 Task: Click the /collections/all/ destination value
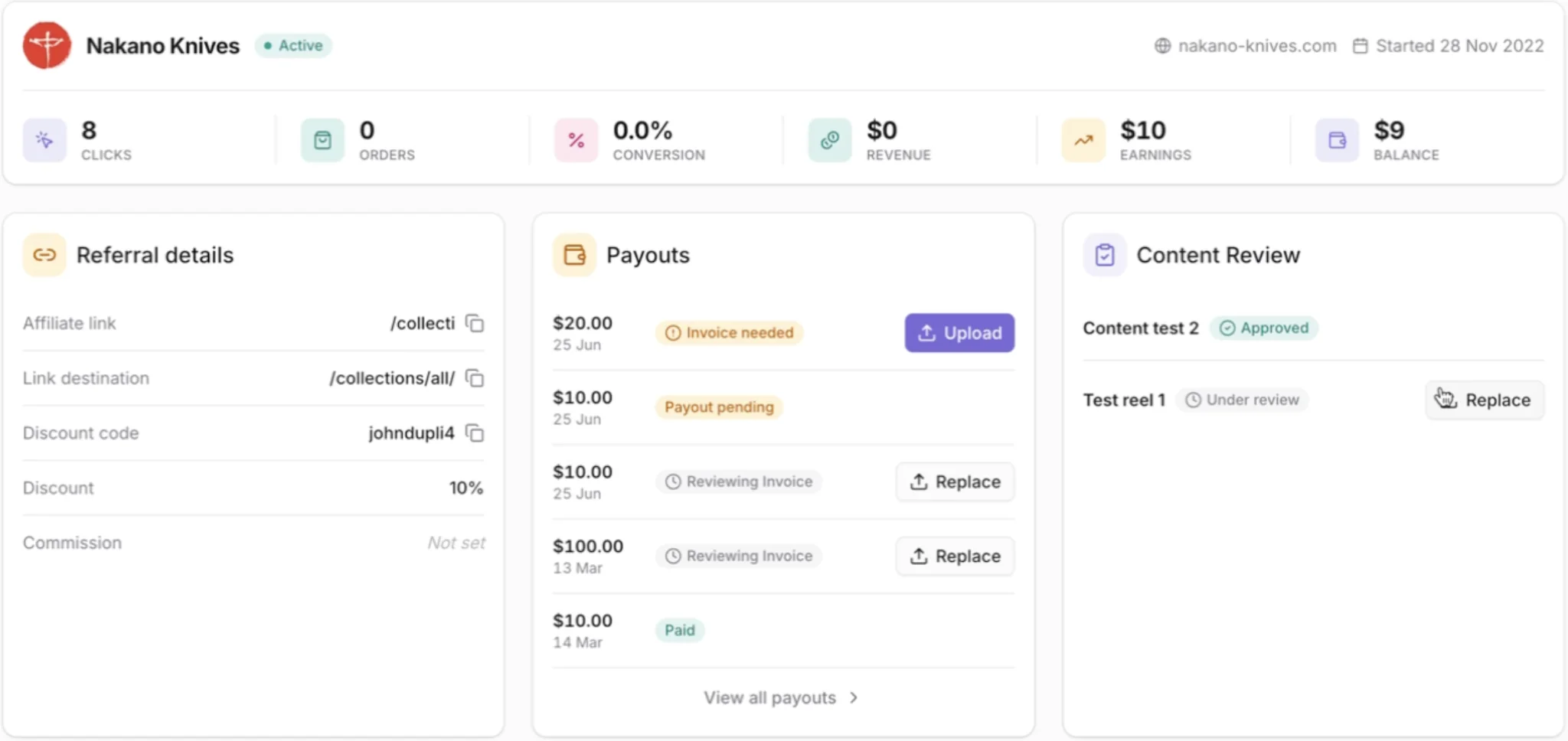pos(392,378)
